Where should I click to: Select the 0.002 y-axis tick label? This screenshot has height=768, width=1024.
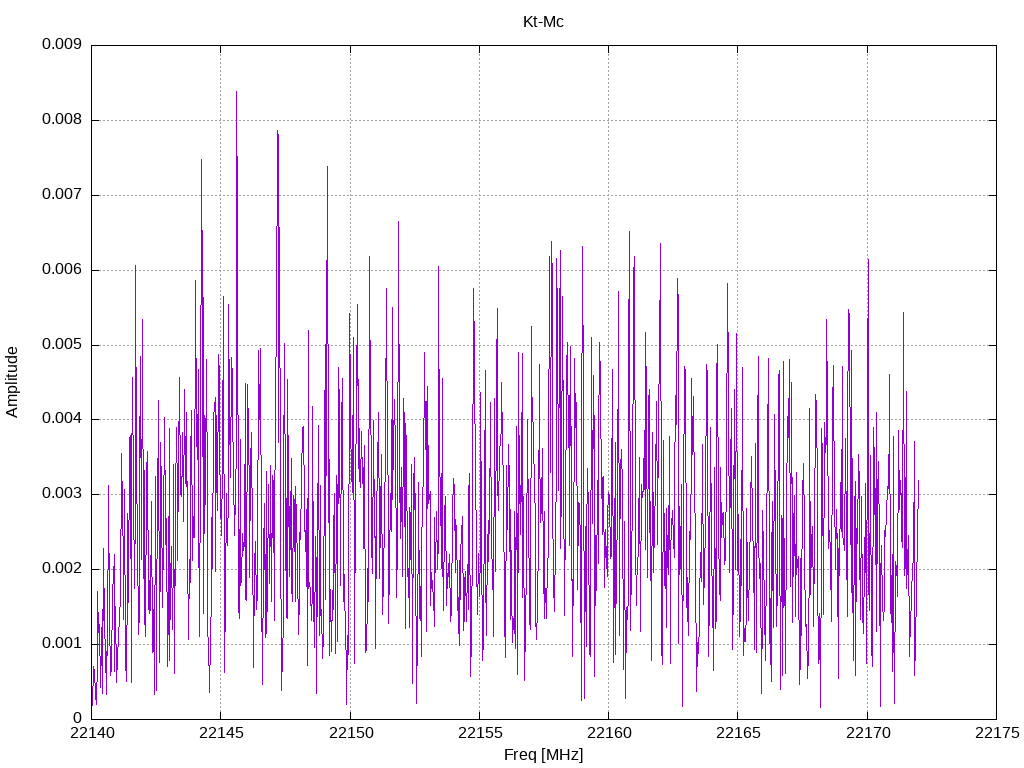61,569
